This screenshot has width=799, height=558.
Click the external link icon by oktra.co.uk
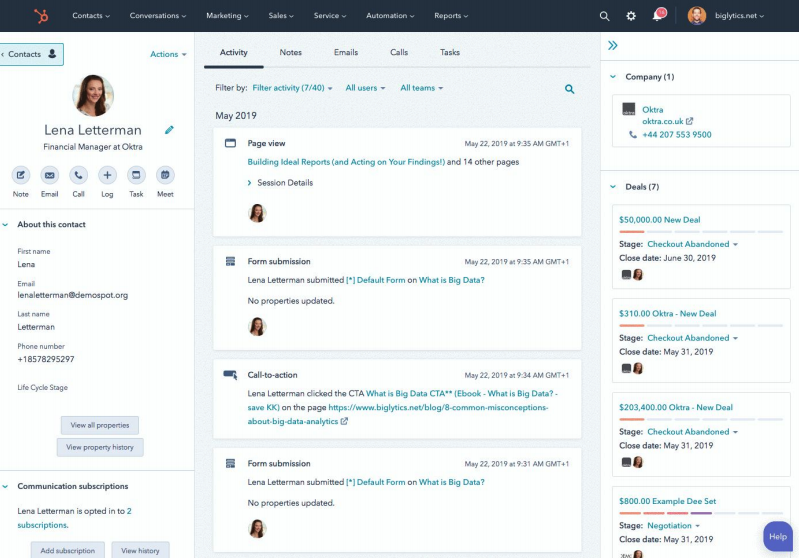click(689, 121)
